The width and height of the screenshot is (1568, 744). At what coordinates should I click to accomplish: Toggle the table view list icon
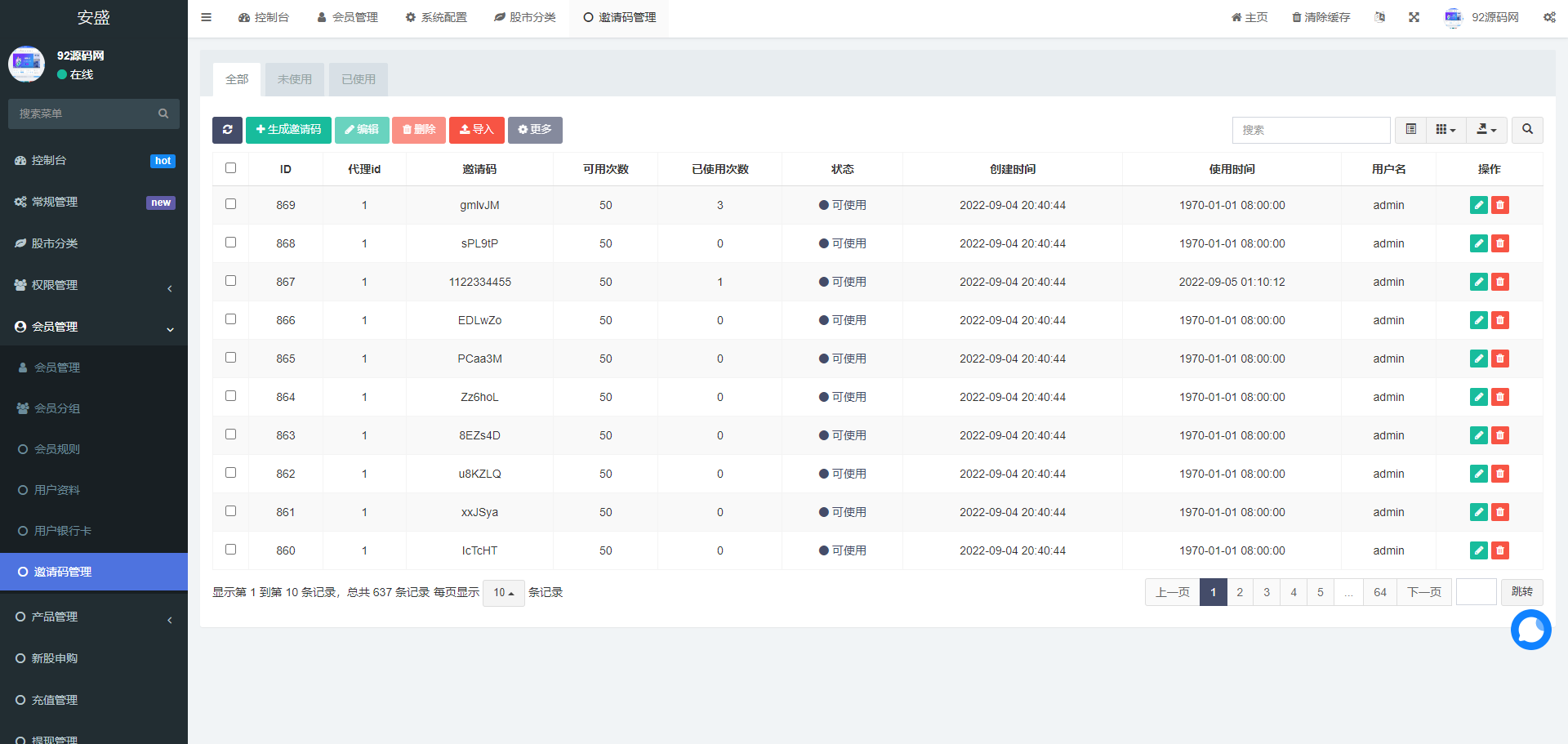[1410, 130]
